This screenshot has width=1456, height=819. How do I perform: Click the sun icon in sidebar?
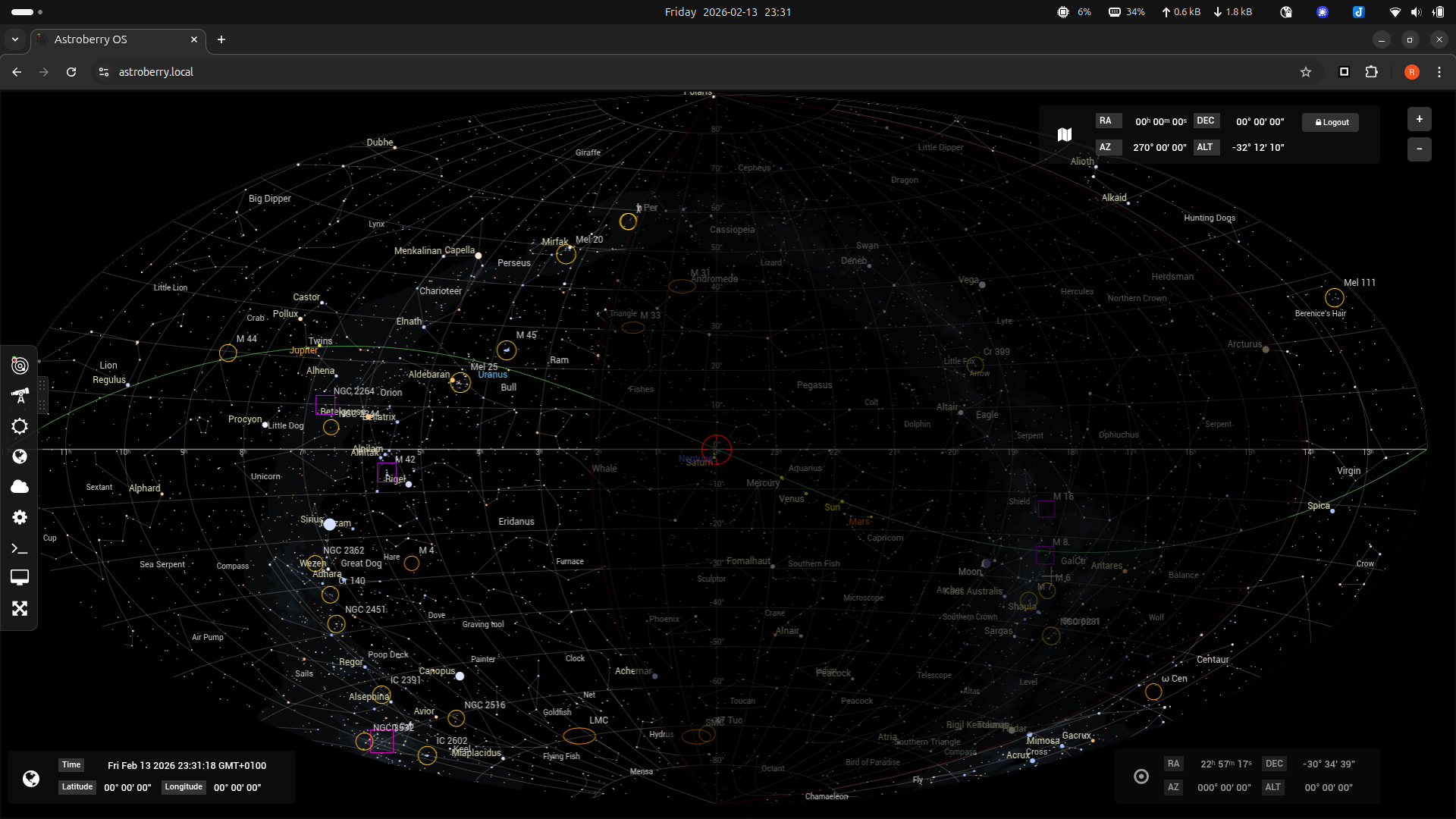pyautogui.click(x=20, y=426)
